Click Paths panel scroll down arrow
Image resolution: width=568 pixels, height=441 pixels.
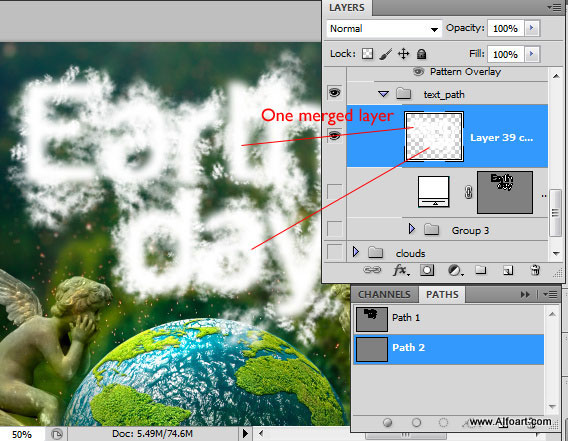[552, 407]
